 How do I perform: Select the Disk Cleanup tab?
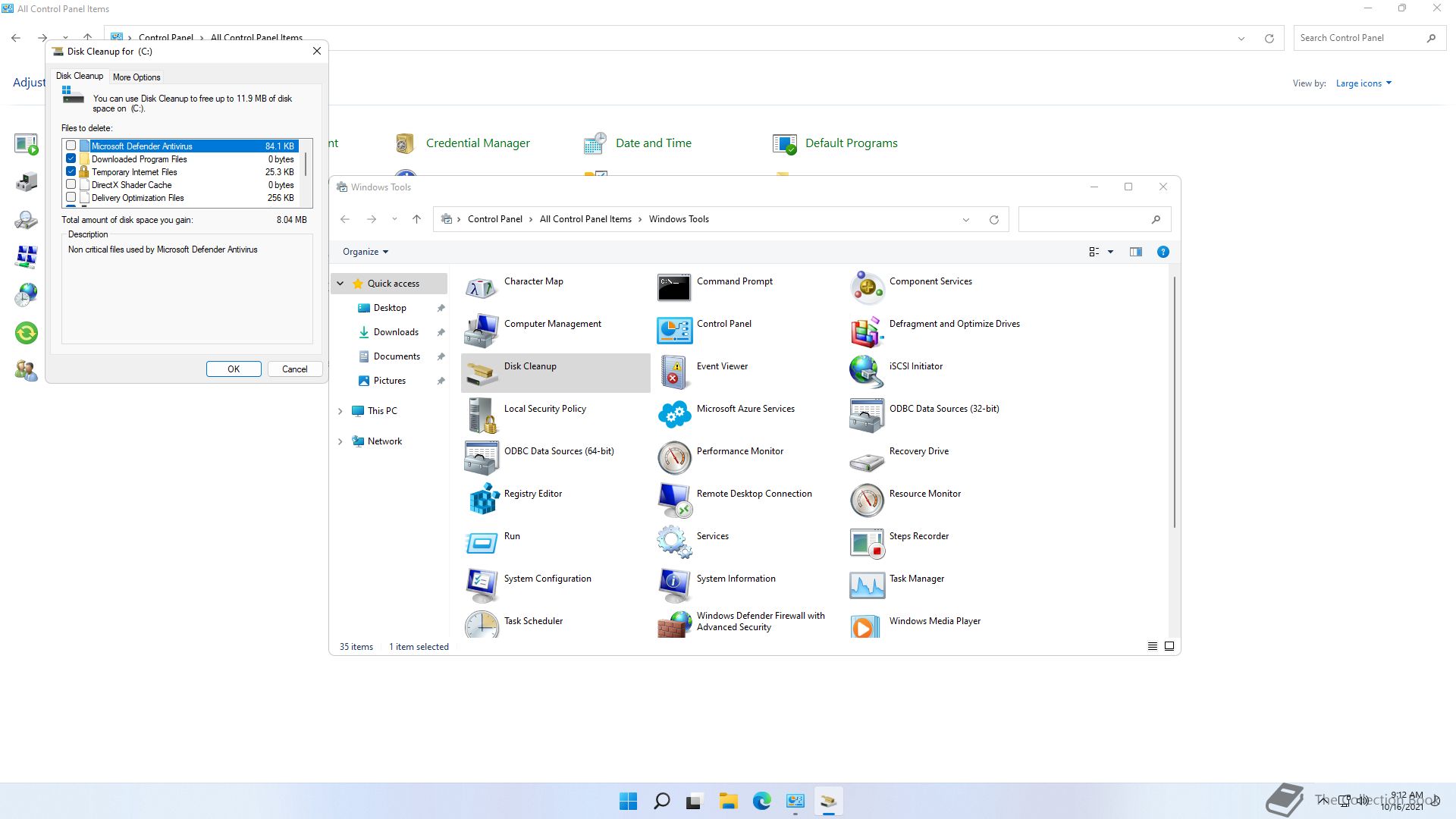click(80, 76)
